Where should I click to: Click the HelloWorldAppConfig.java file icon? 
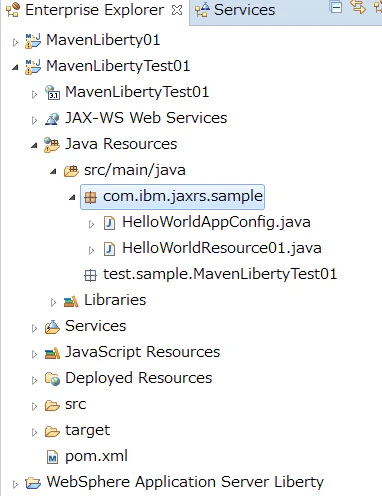click(109, 223)
